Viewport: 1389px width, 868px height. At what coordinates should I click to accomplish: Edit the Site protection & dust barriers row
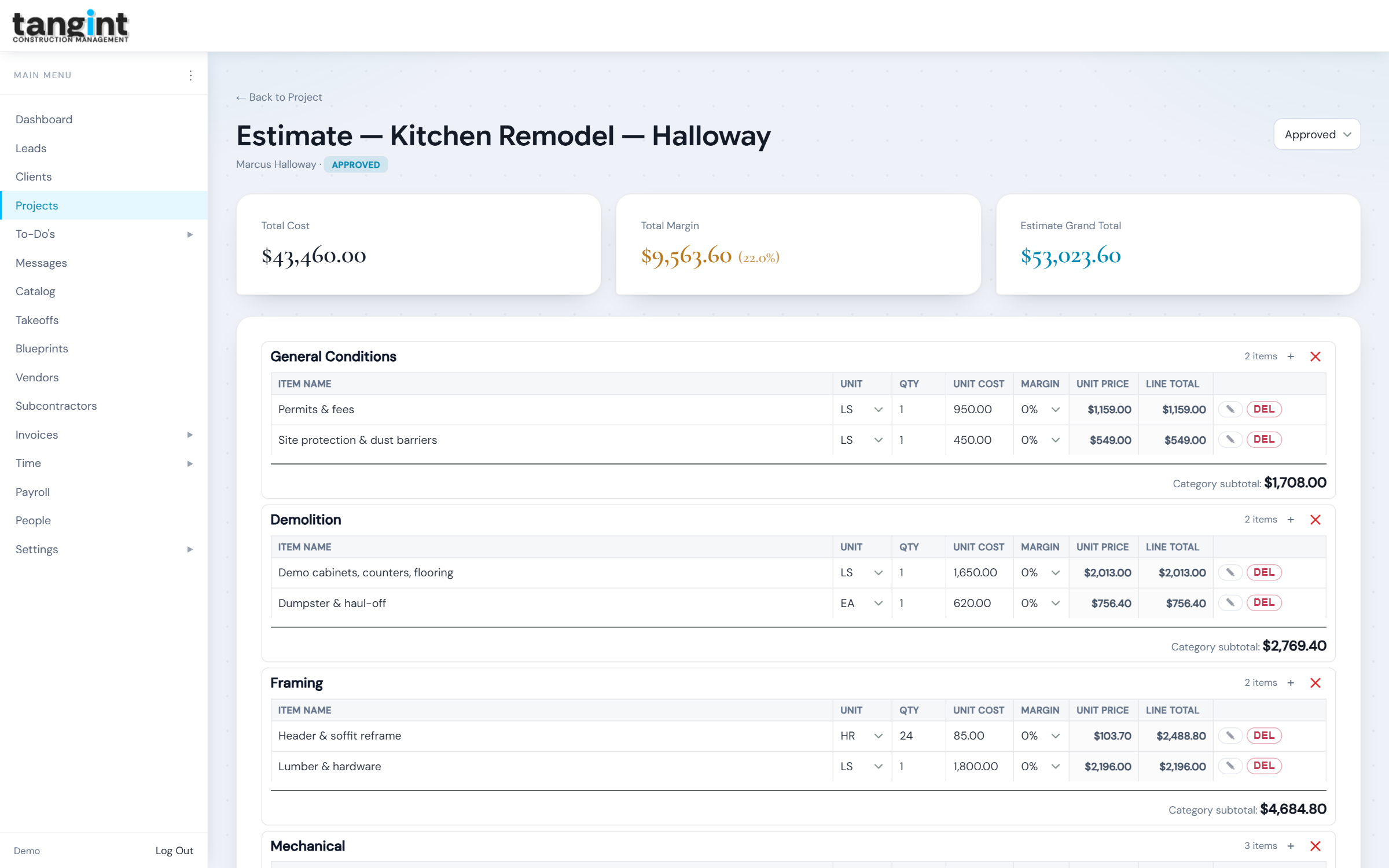coord(1230,440)
